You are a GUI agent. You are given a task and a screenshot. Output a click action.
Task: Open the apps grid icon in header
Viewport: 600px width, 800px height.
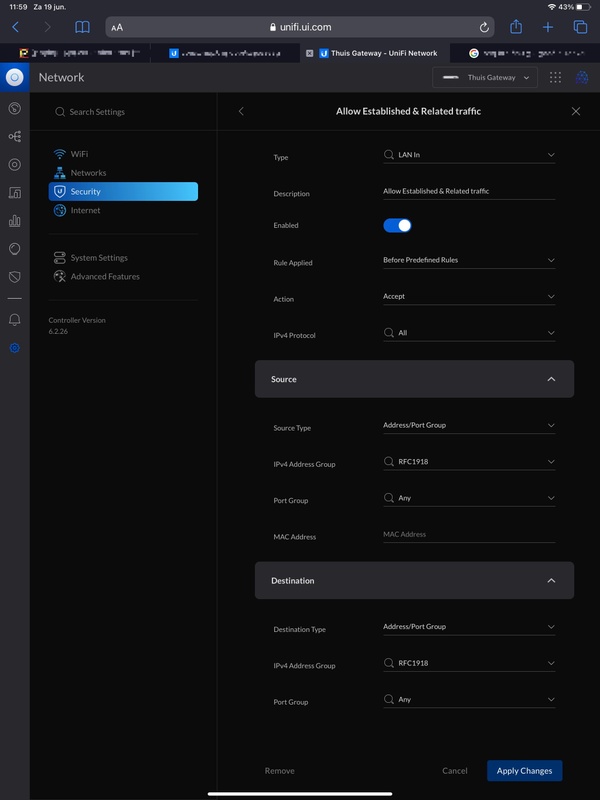(555, 77)
